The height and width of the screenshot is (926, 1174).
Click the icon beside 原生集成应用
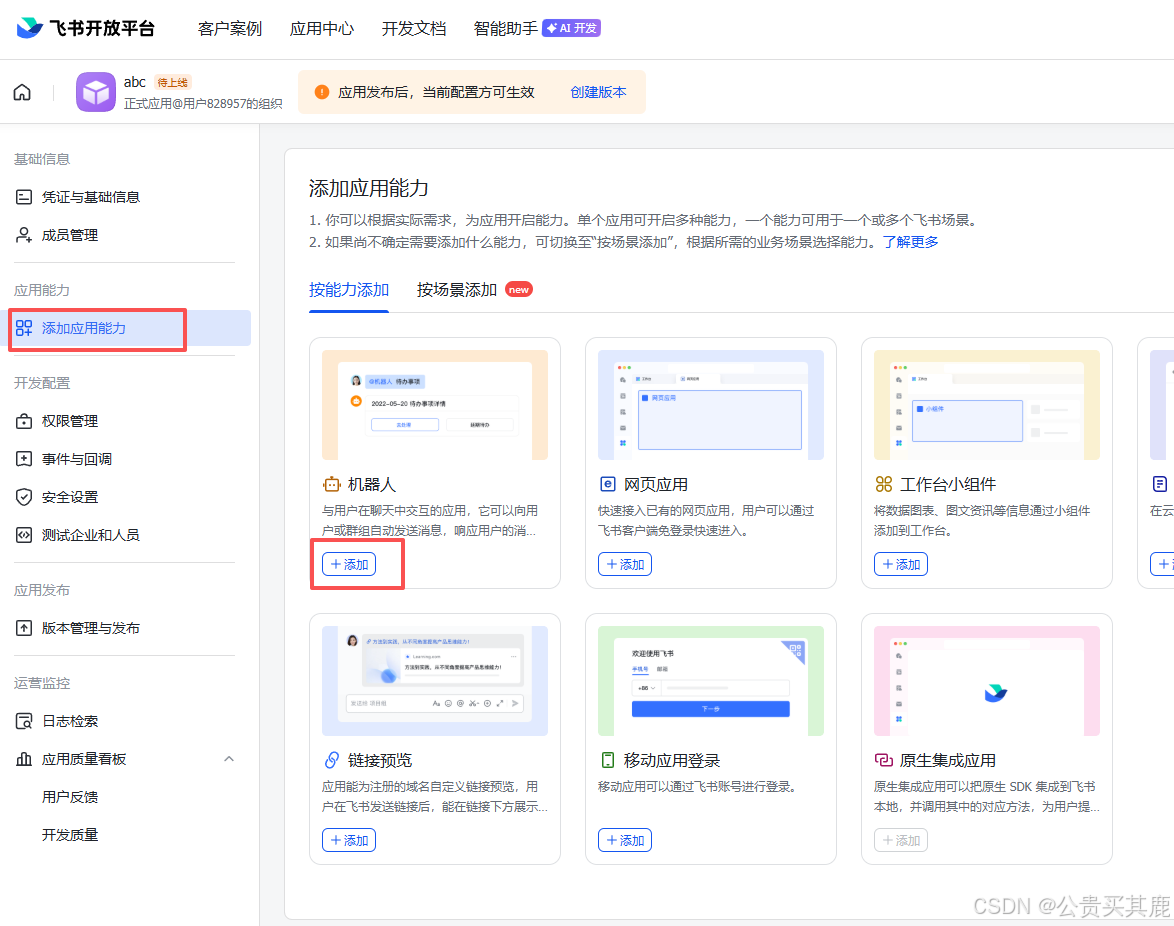point(883,760)
